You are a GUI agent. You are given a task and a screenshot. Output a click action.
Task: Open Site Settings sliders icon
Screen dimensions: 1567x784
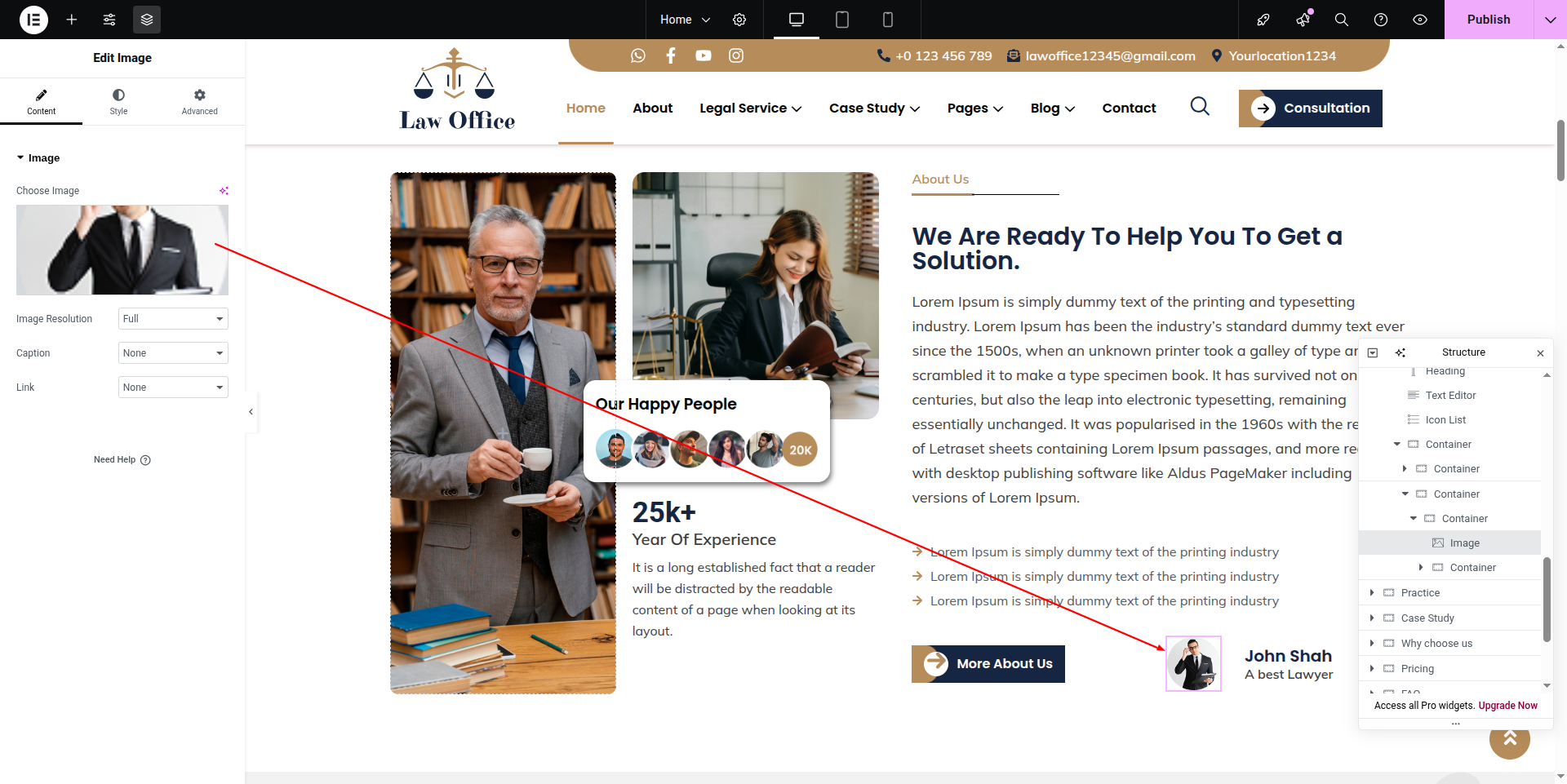point(109,20)
